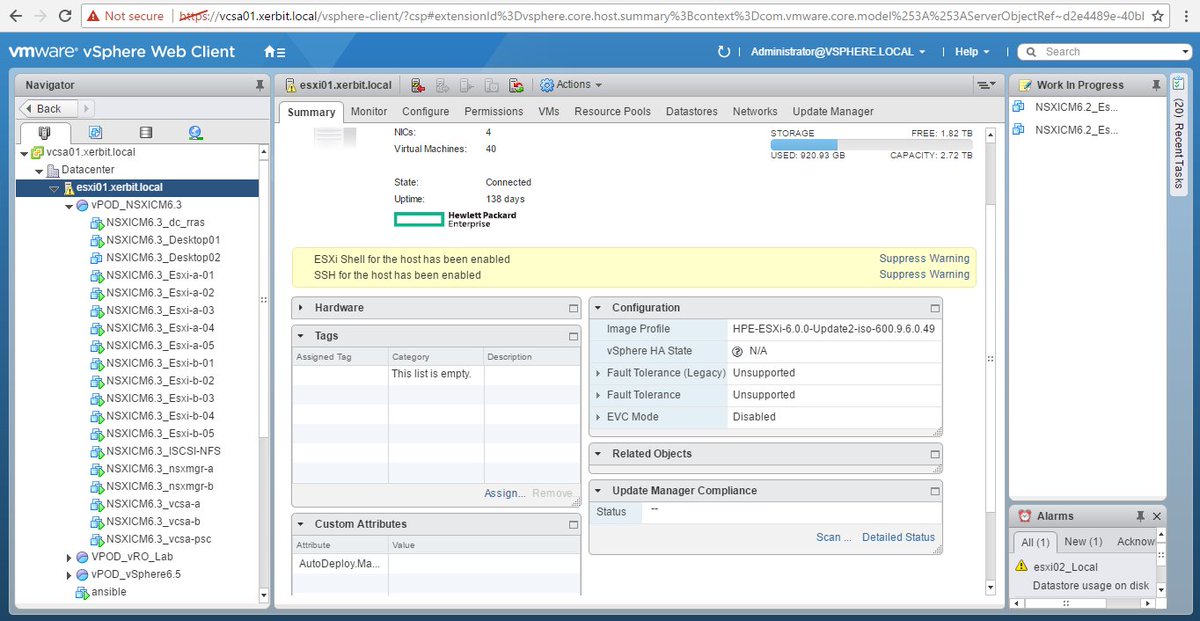Open the Detailed Status link
Screen dimensions: 1200x621
point(899,538)
